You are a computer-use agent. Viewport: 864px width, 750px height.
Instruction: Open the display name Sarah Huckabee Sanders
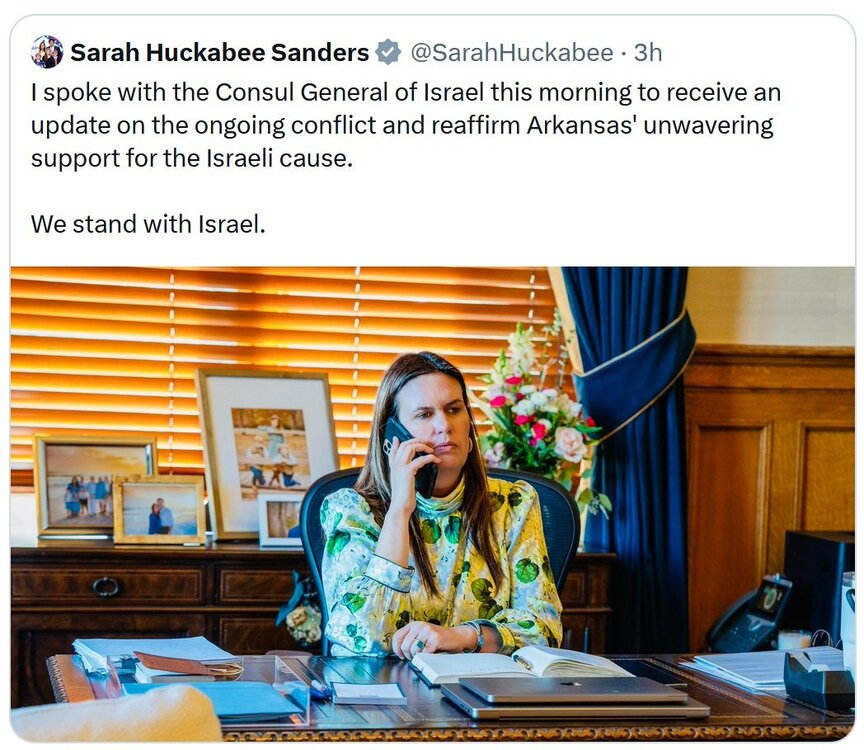pyautogui.click(x=220, y=53)
